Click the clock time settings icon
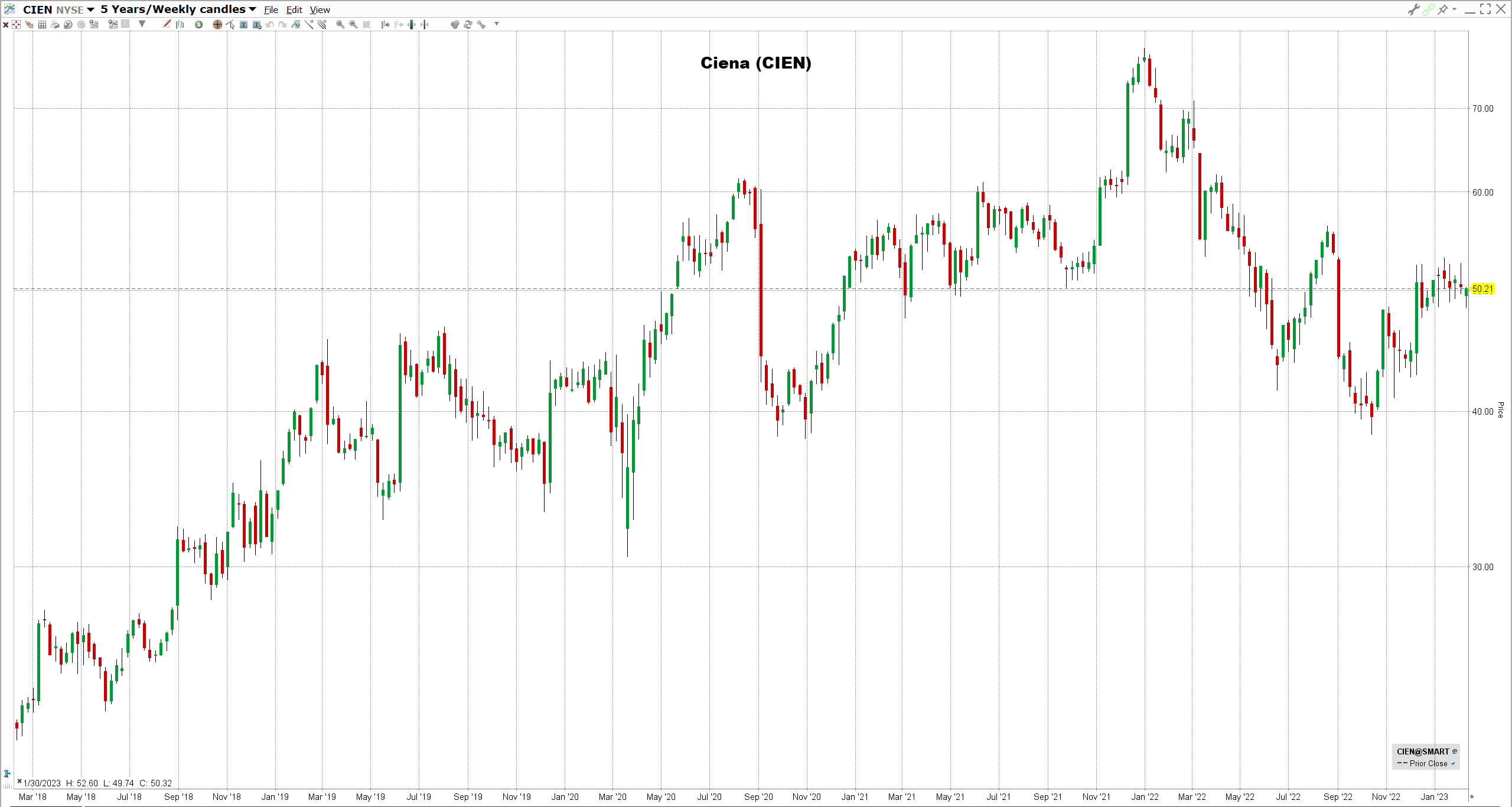 point(68,24)
